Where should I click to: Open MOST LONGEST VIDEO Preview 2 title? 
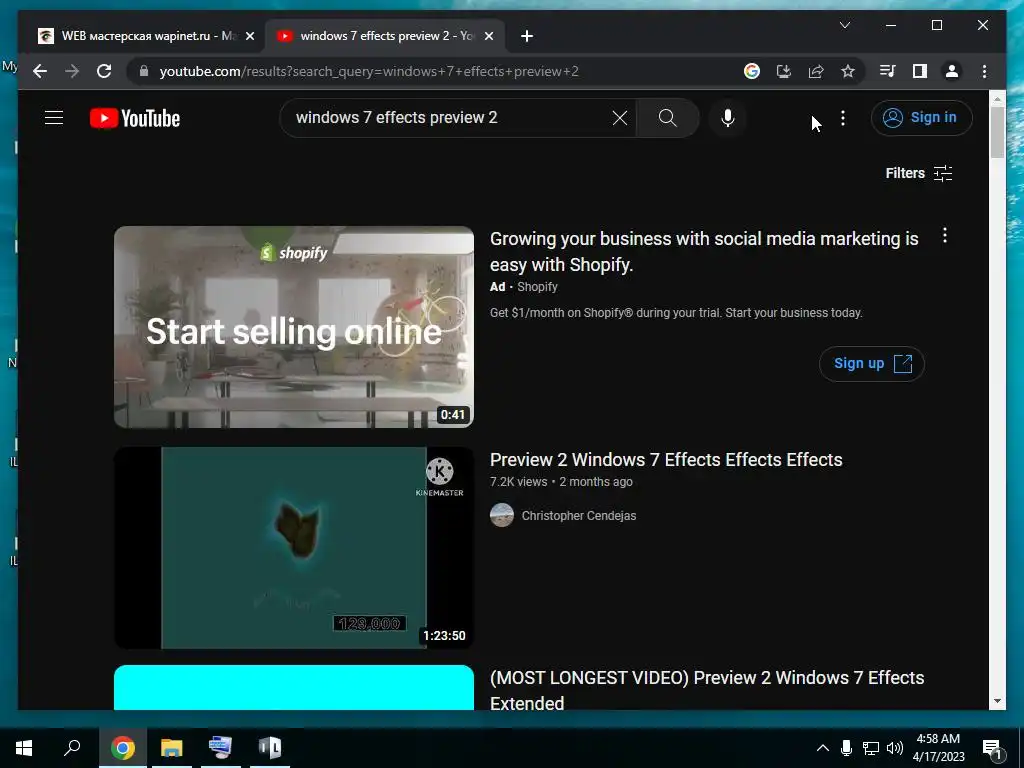click(x=707, y=690)
